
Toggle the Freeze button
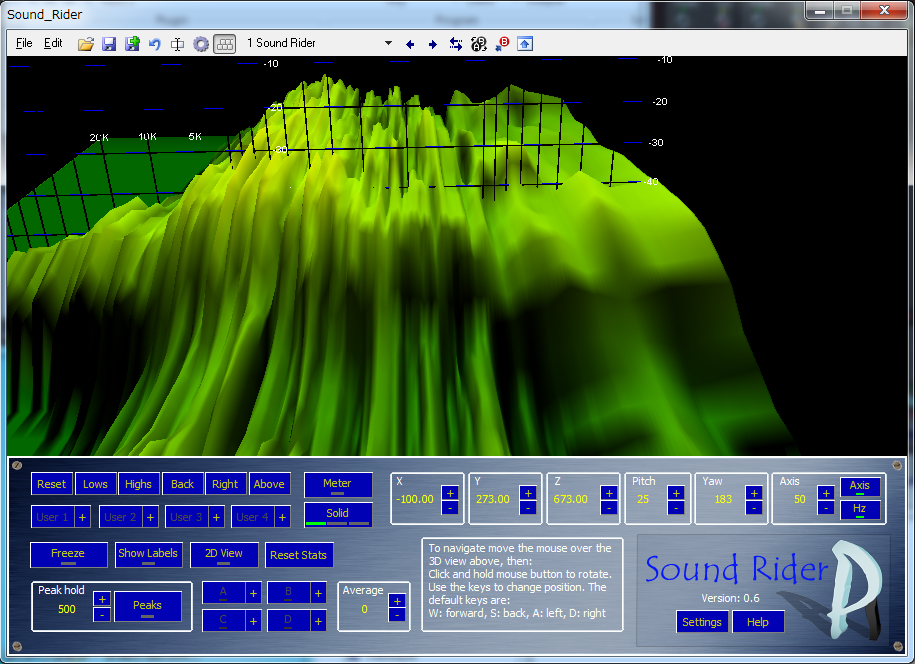pyautogui.click(x=68, y=555)
